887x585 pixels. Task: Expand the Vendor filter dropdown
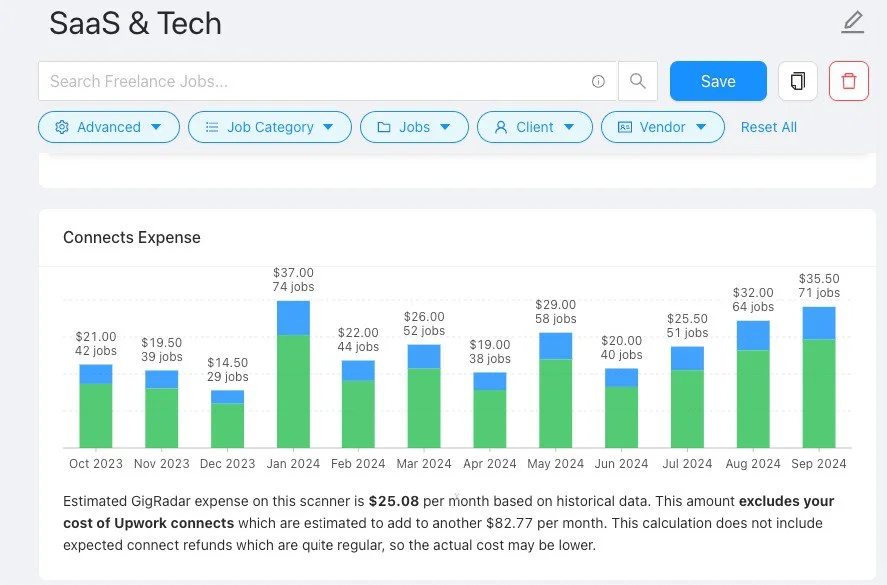coord(701,127)
